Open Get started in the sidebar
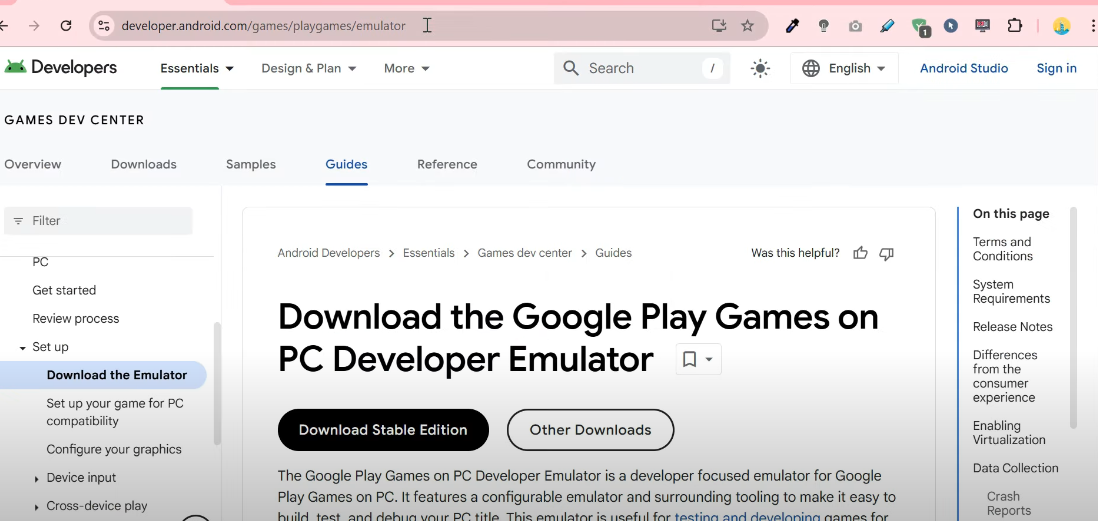The width and height of the screenshot is (1098, 521). 64,290
